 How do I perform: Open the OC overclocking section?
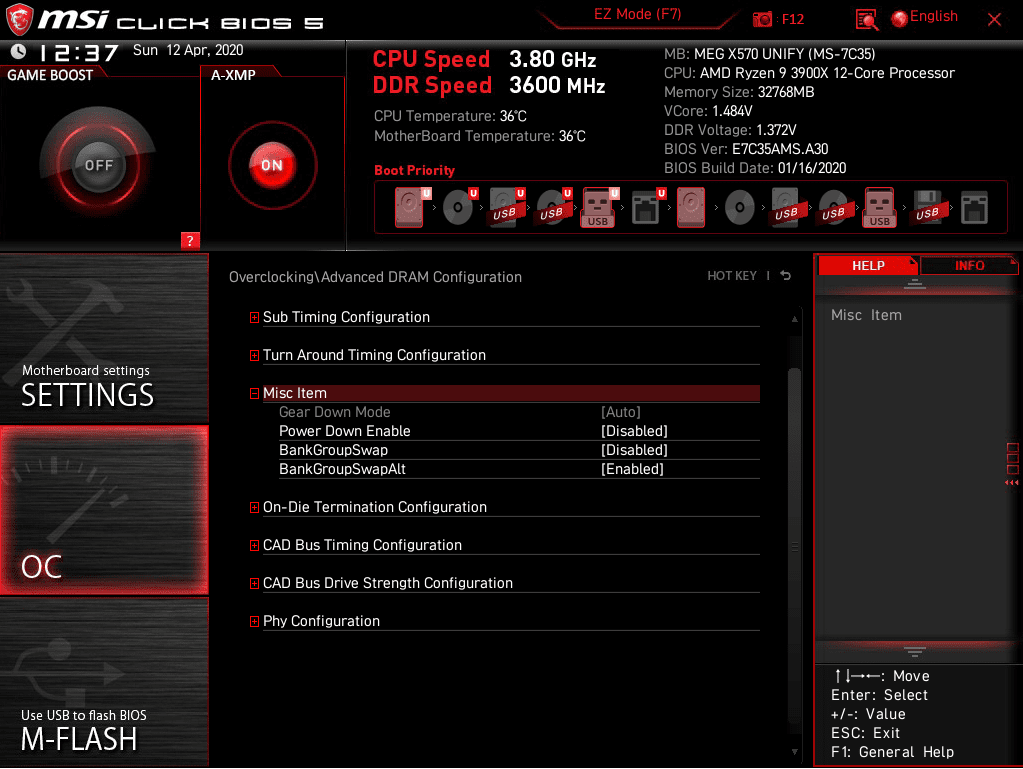tap(104, 510)
